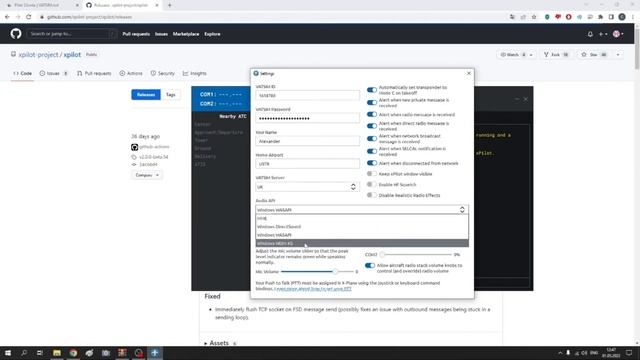640x360 pixels.
Task: Star the xpilot repository
Action: (594, 55)
